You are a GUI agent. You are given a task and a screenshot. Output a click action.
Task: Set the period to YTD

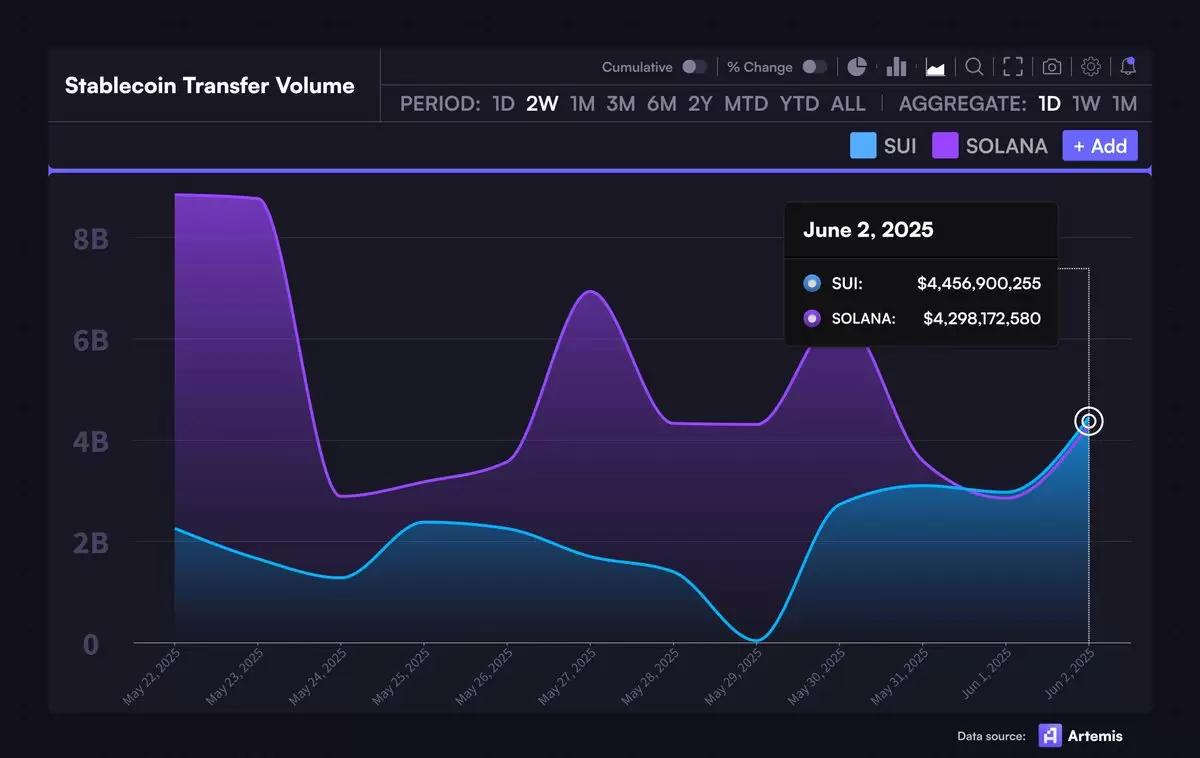pyautogui.click(x=799, y=104)
